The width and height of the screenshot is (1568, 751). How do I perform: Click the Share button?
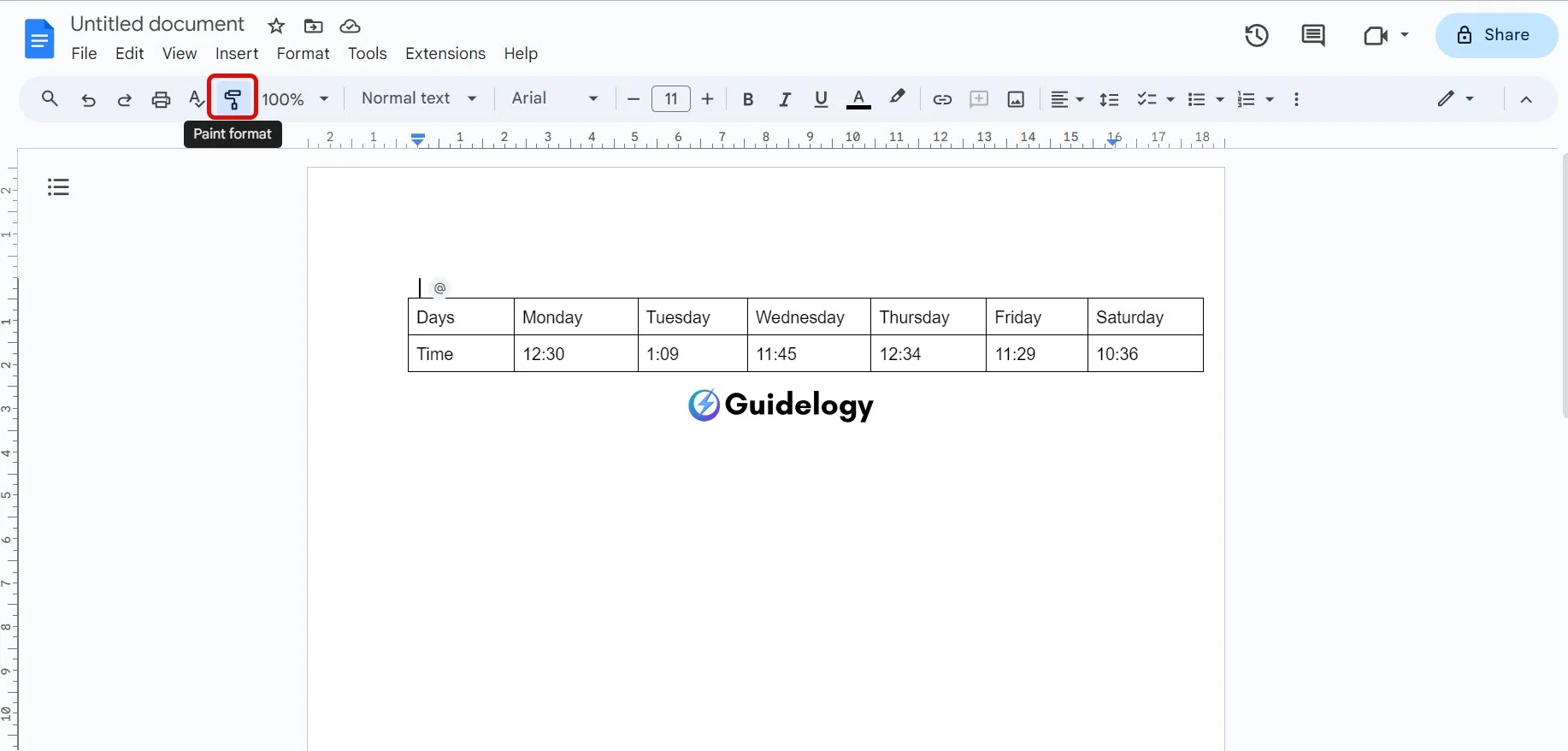click(1496, 35)
